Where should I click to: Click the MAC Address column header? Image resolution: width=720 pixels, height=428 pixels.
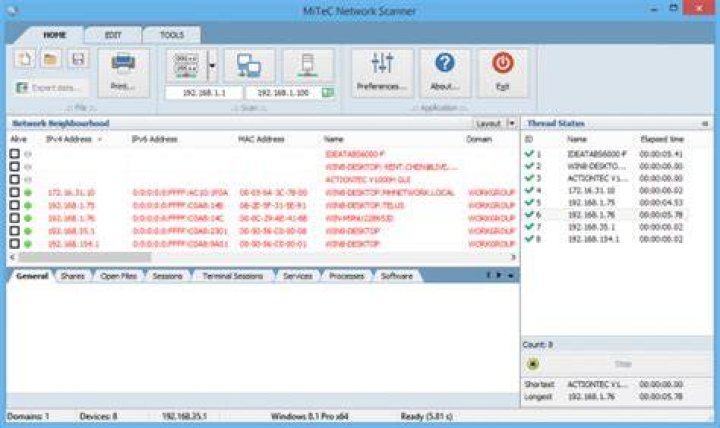[261, 139]
